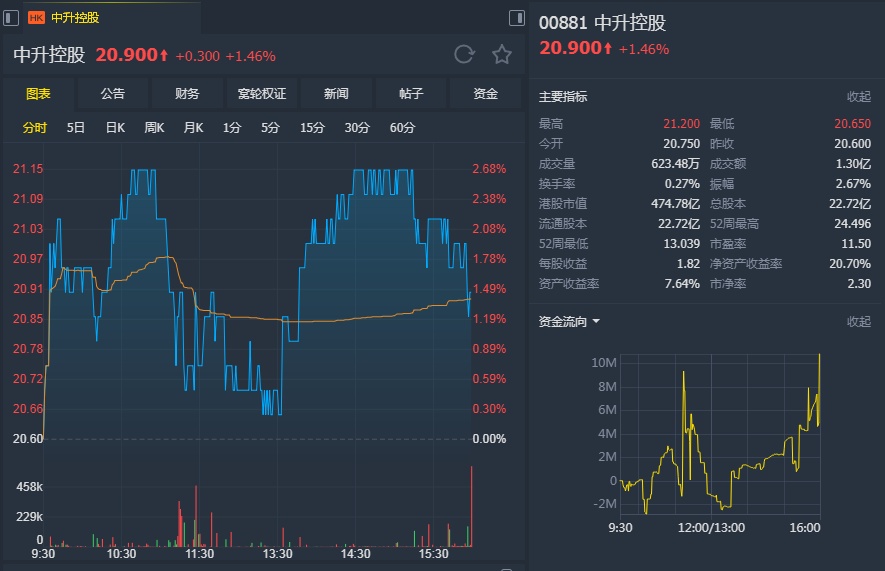Go to the 帖子 tab
The image size is (885, 571).
coord(411,94)
